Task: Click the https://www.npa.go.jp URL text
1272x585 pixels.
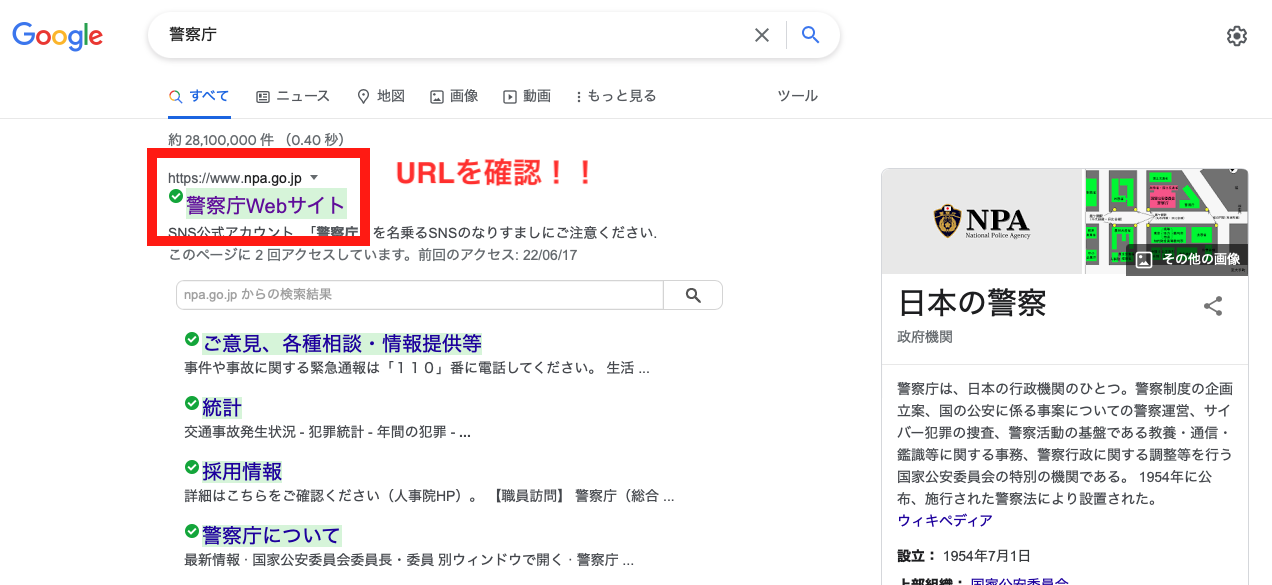Action: click(235, 178)
